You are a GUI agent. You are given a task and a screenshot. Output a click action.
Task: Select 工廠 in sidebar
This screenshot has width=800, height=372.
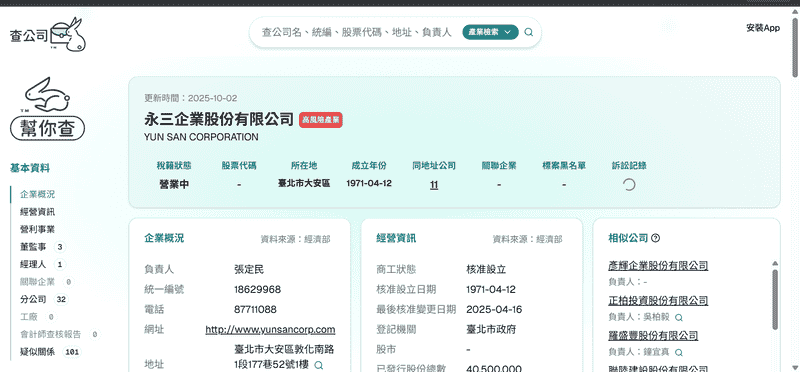click(29, 317)
